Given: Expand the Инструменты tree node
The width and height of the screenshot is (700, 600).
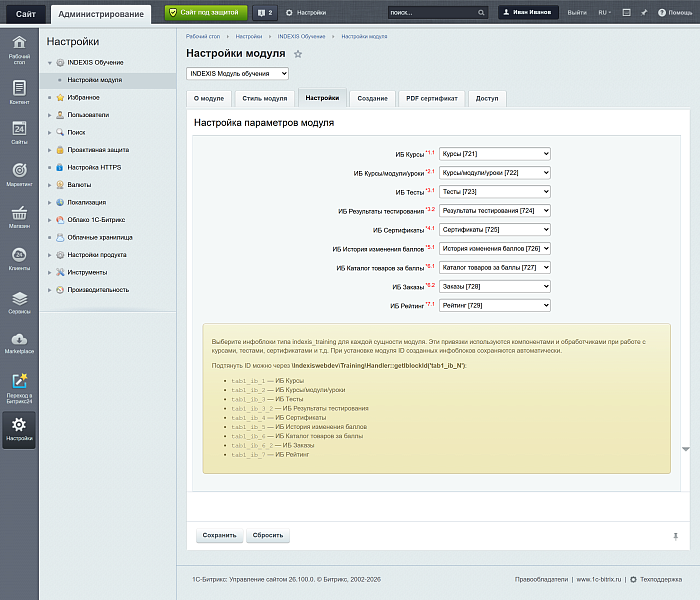Looking at the screenshot, I should [50, 272].
